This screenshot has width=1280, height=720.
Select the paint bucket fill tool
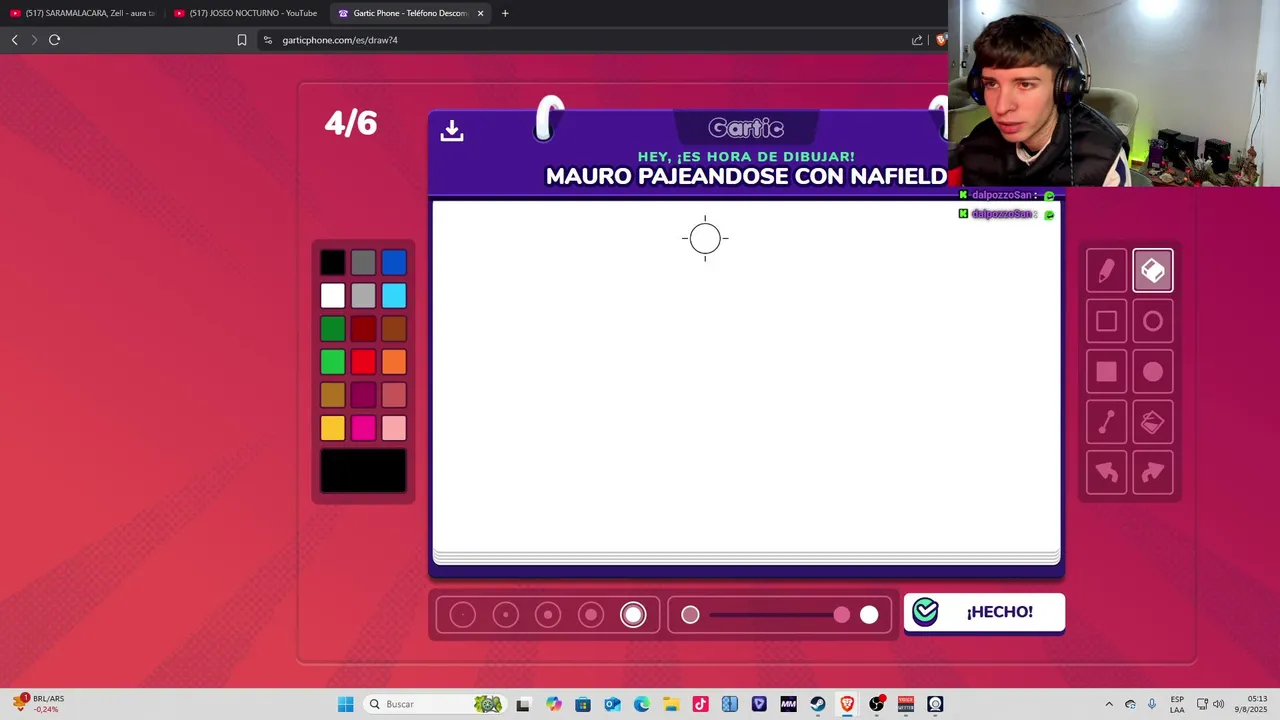[1153, 422]
